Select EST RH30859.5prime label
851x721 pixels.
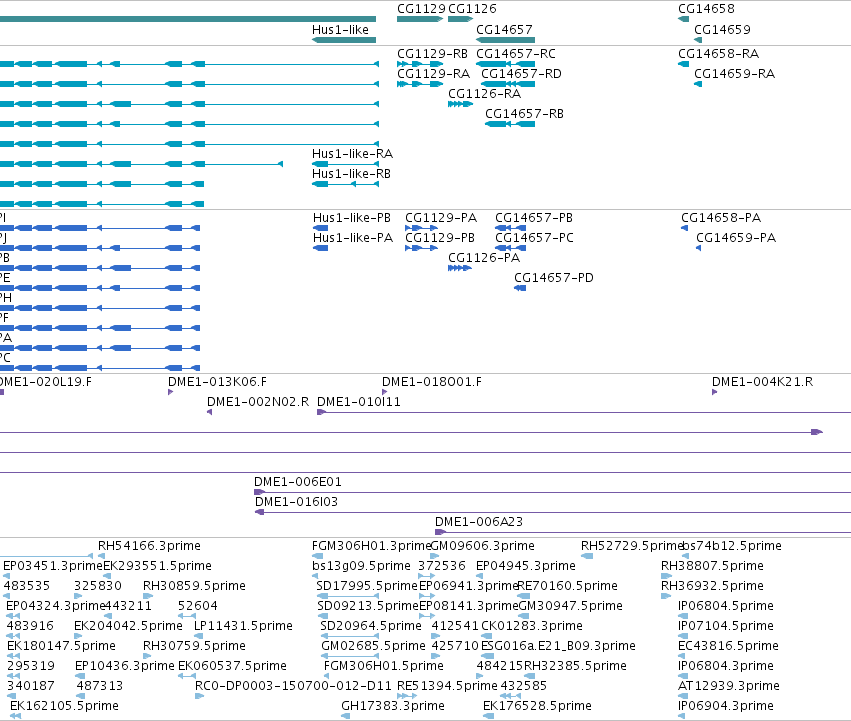[194, 586]
